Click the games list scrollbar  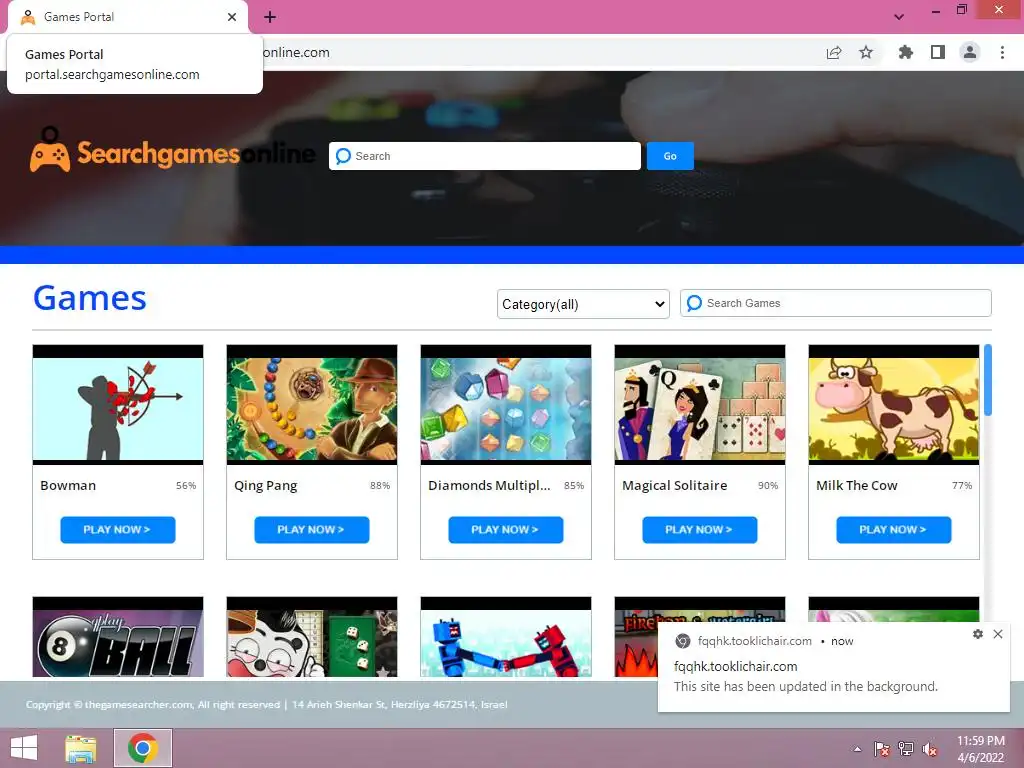pyautogui.click(x=987, y=380)
